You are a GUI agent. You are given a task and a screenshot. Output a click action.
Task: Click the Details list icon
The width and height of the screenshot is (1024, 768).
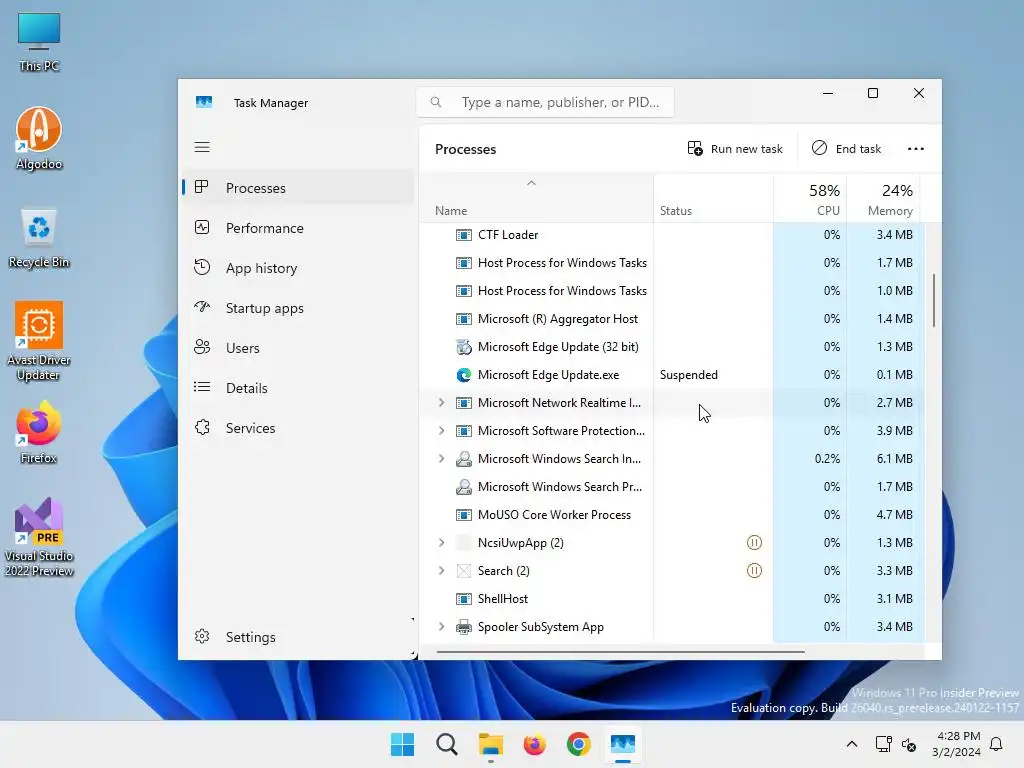[x=202, y=387]
